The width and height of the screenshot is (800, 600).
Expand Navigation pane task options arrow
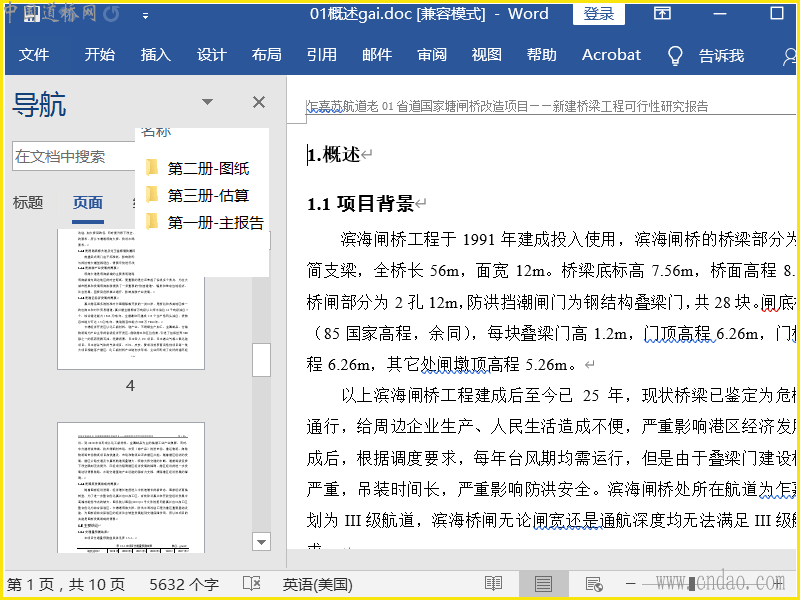coord(207,102)
